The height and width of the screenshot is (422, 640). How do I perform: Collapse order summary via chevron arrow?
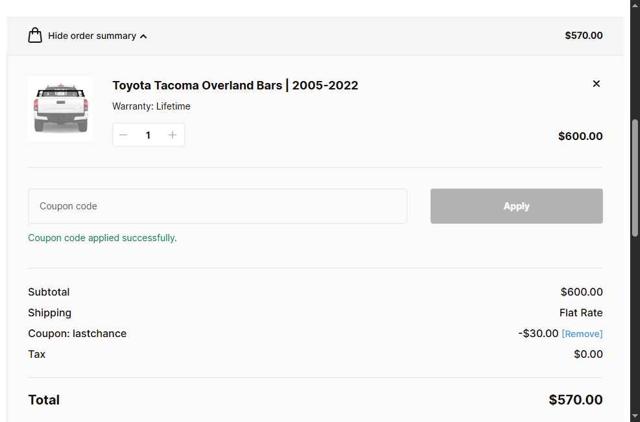[x=143, y=36]
